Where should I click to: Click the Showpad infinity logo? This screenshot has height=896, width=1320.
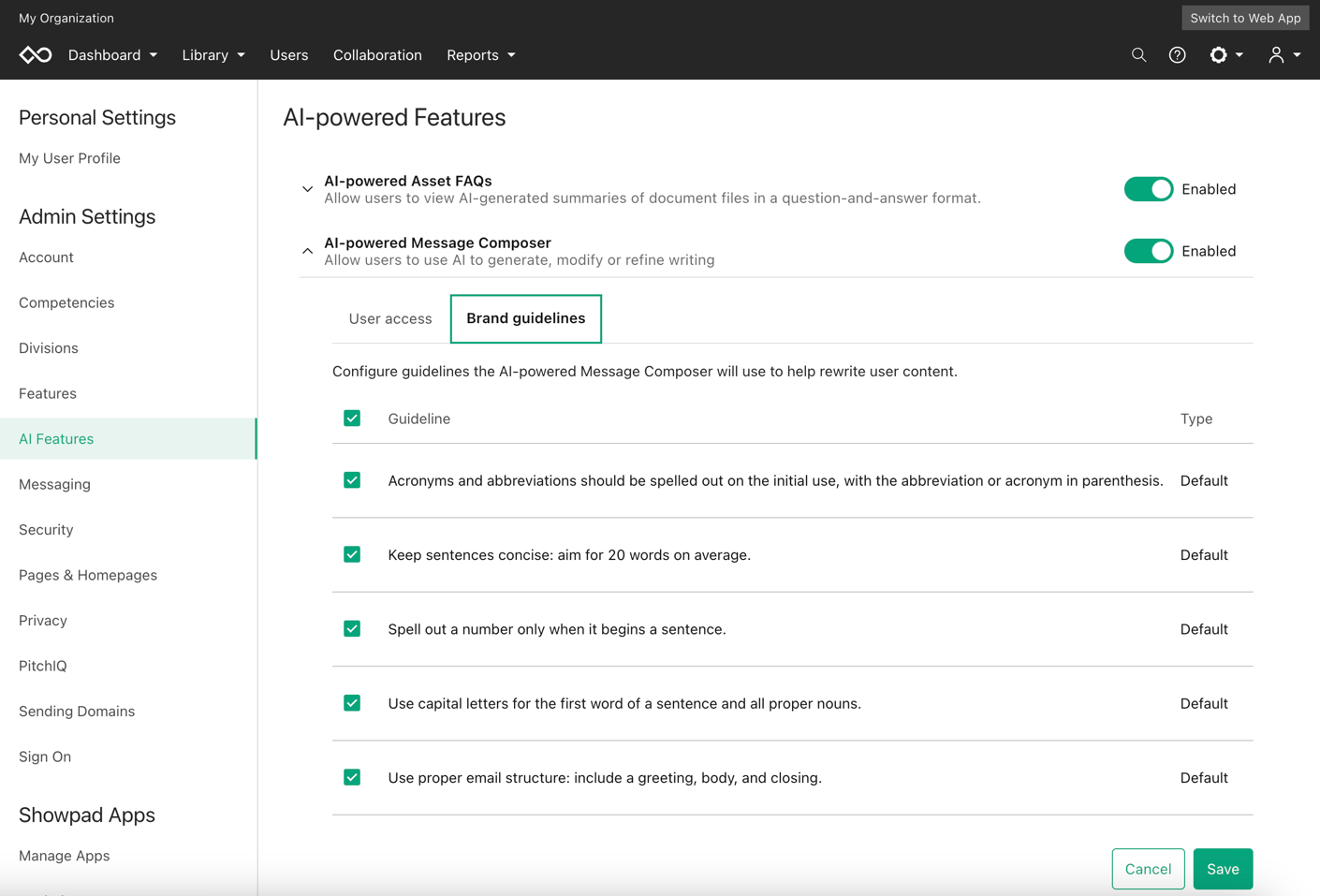[x=36, y=55]
